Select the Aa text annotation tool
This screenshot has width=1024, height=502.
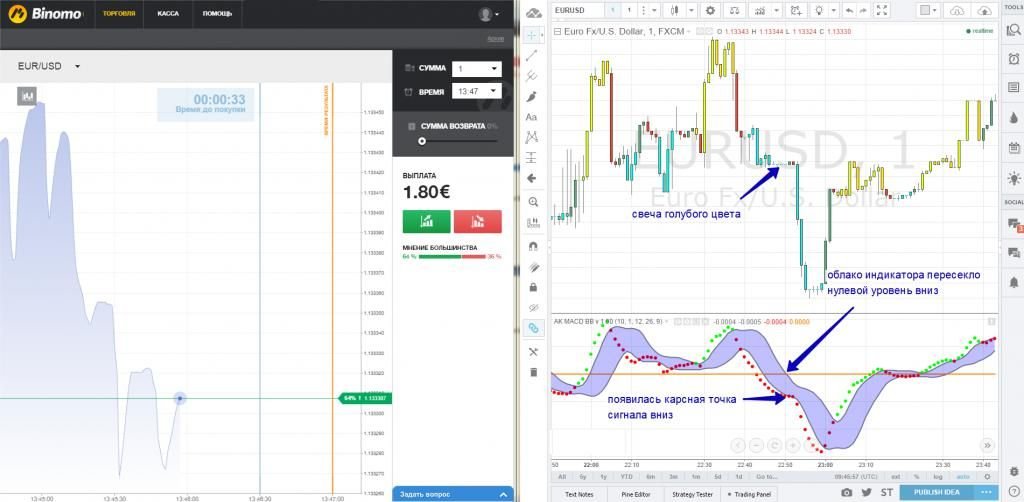[532, 117]
